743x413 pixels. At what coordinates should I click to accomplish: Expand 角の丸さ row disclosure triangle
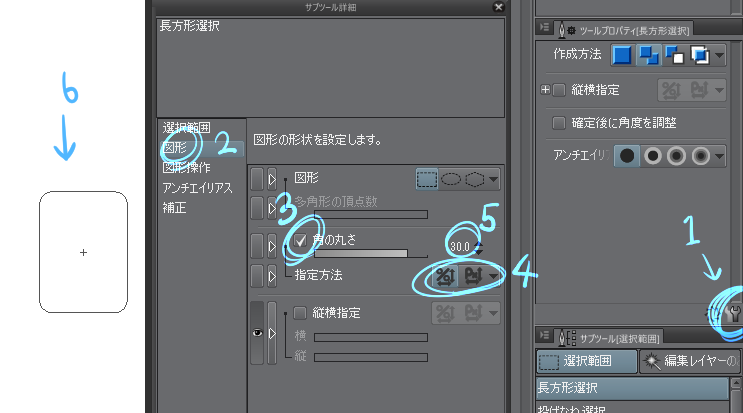click(x=272, y=247)
